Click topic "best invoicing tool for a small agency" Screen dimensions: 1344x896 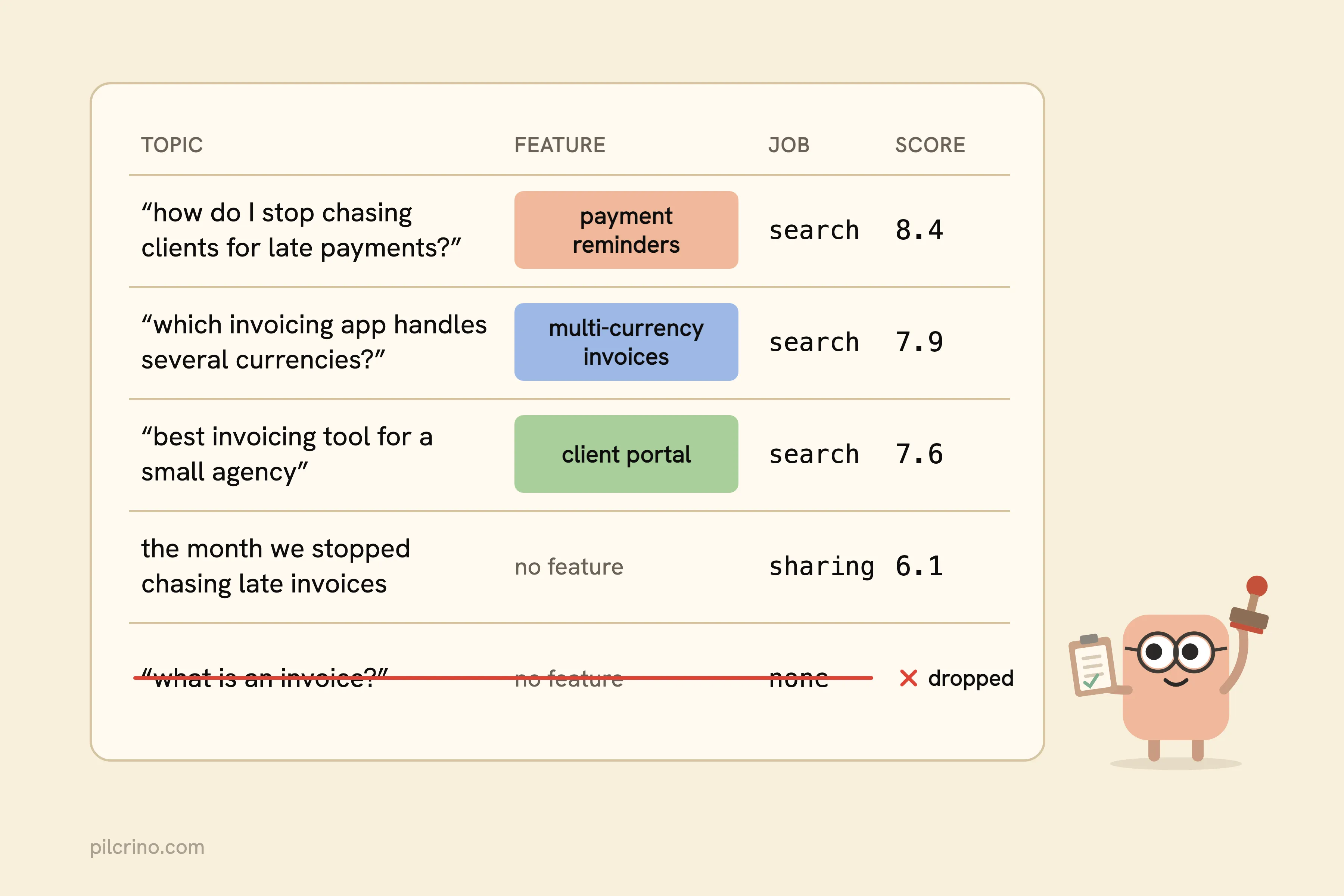click(287, 454)
